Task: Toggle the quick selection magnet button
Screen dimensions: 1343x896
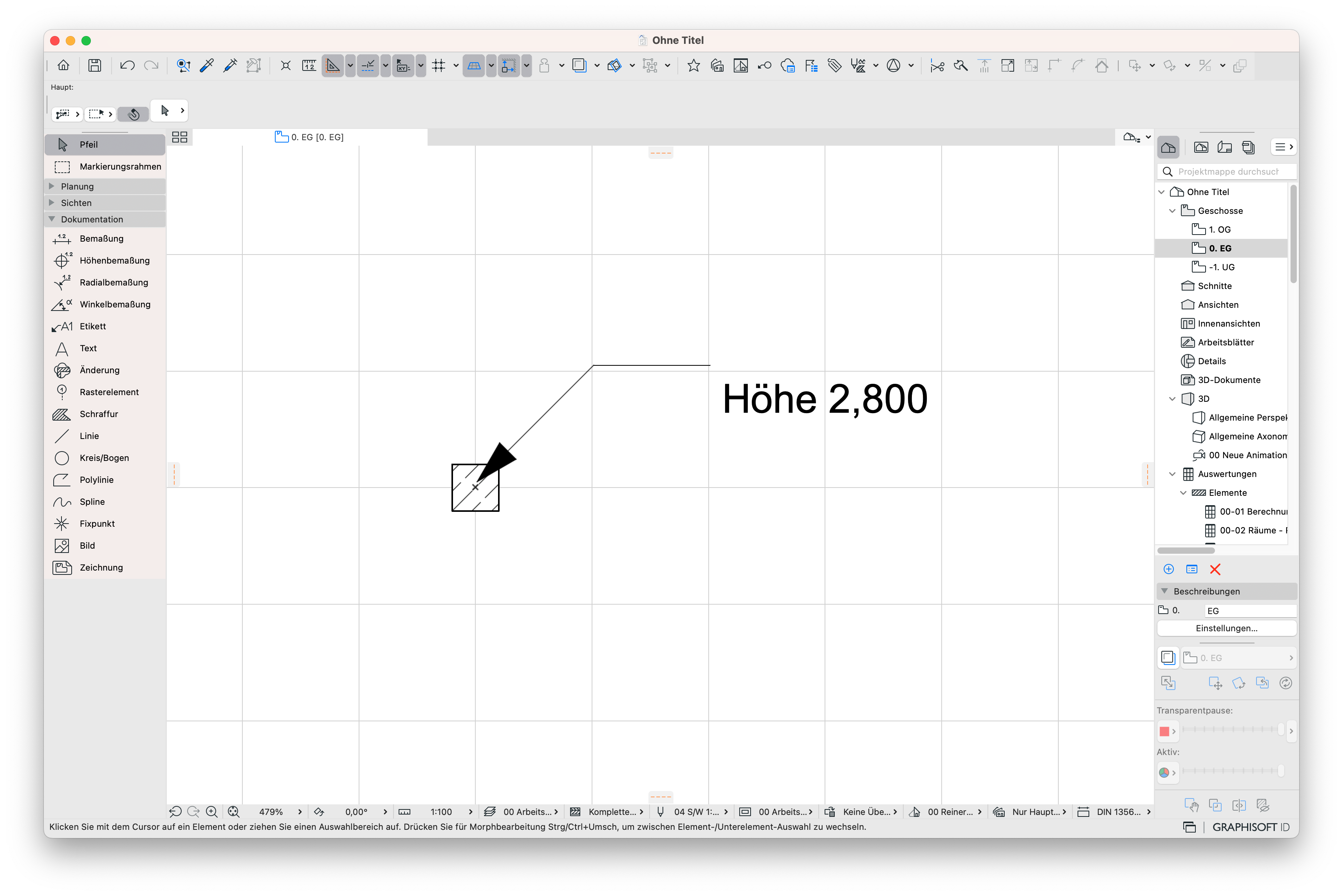Action: (134, 114)
